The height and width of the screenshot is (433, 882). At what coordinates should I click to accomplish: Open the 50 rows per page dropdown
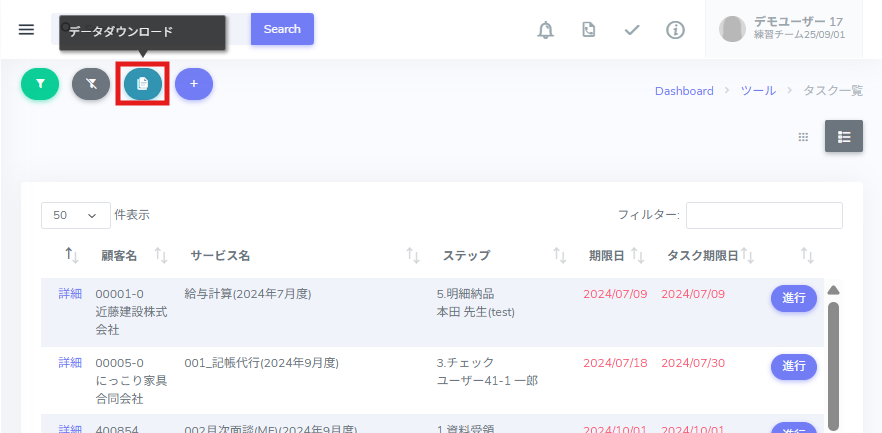tap(76, 215)
